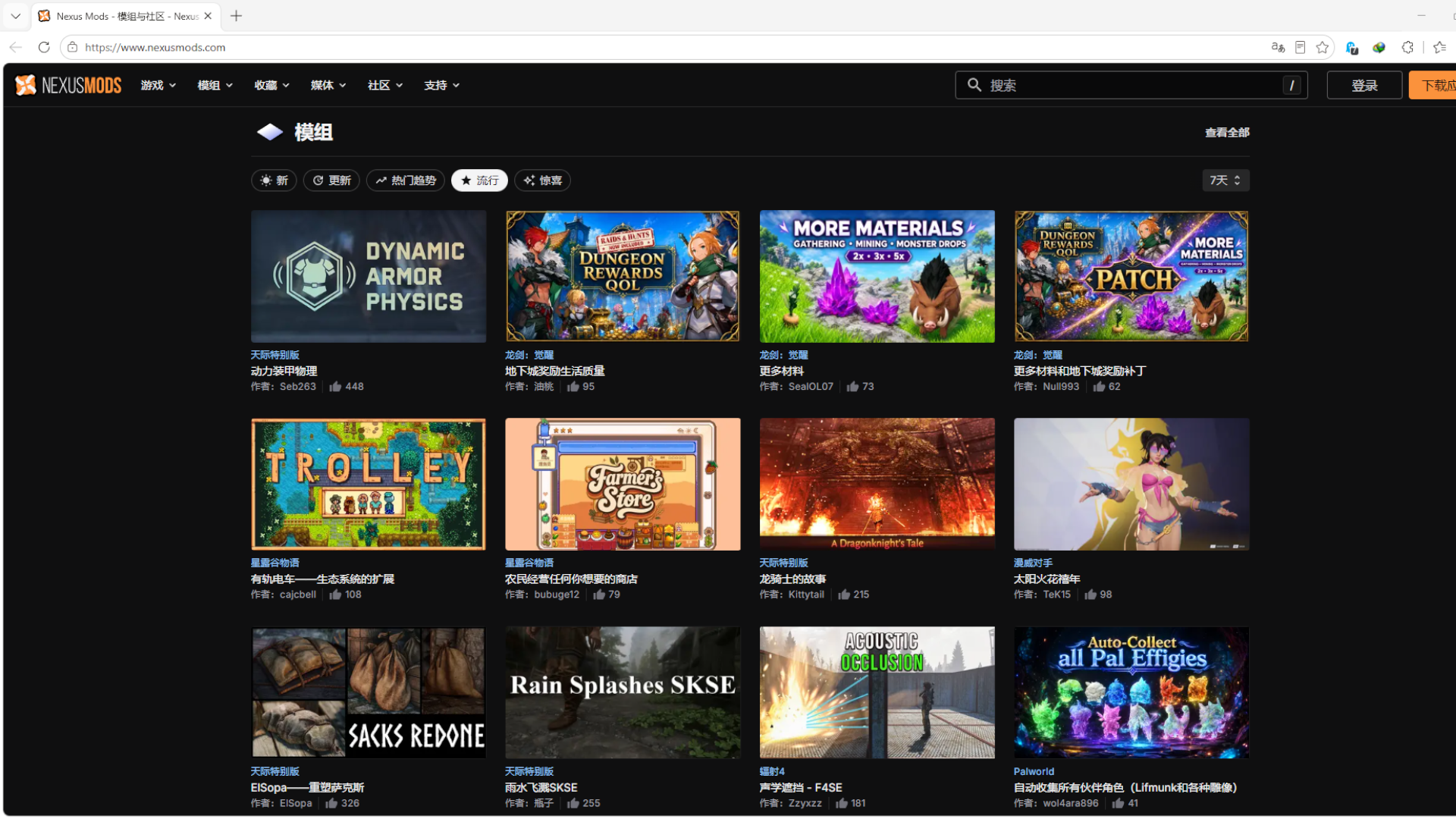The width and height of the screenshot is (1456, 819).
Task: Click the 登录 login button
Action: [1364, 85]
